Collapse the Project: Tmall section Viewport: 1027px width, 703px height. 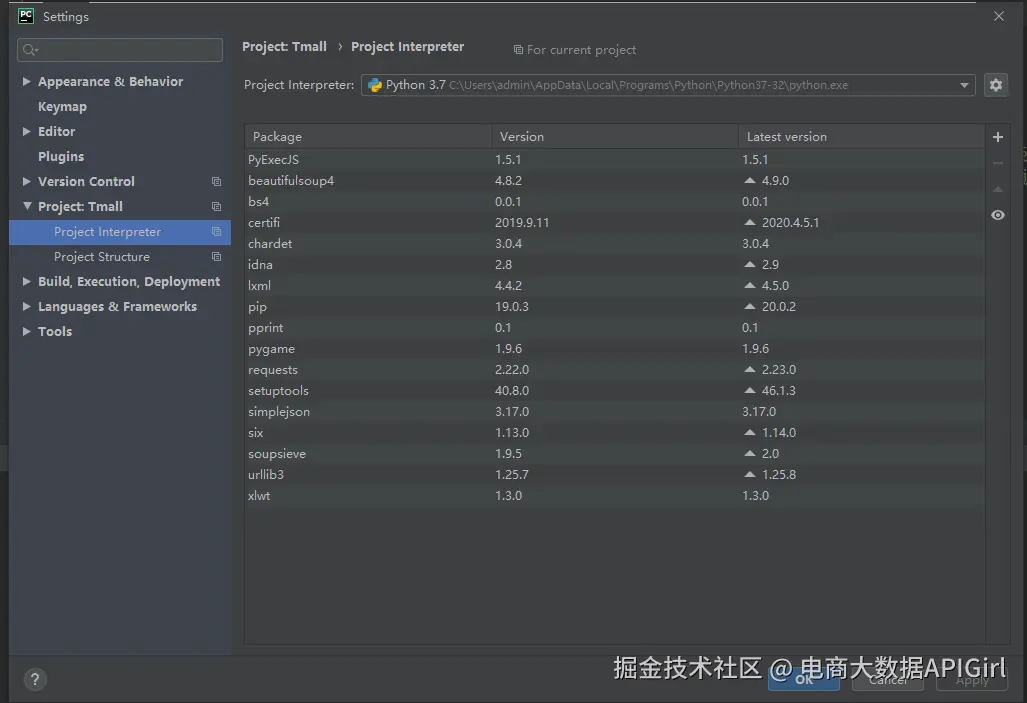[x=25, y=206]
